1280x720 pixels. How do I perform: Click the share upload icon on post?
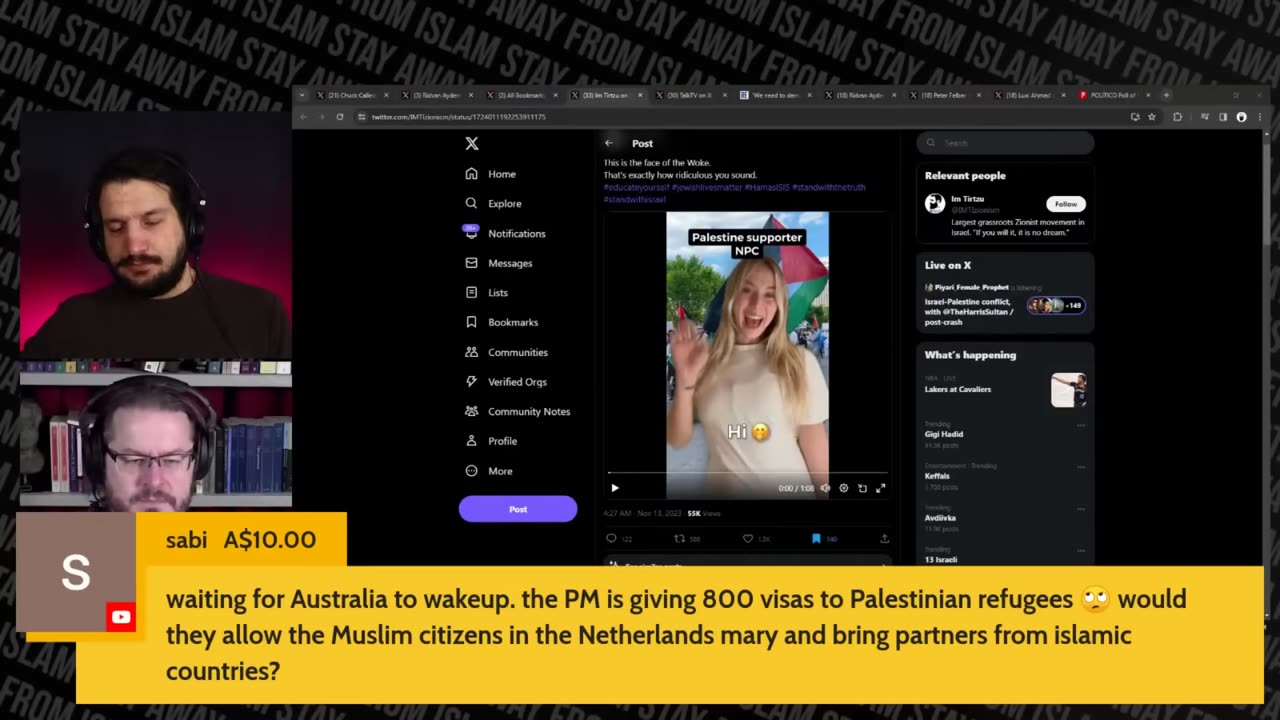point(884,538)
